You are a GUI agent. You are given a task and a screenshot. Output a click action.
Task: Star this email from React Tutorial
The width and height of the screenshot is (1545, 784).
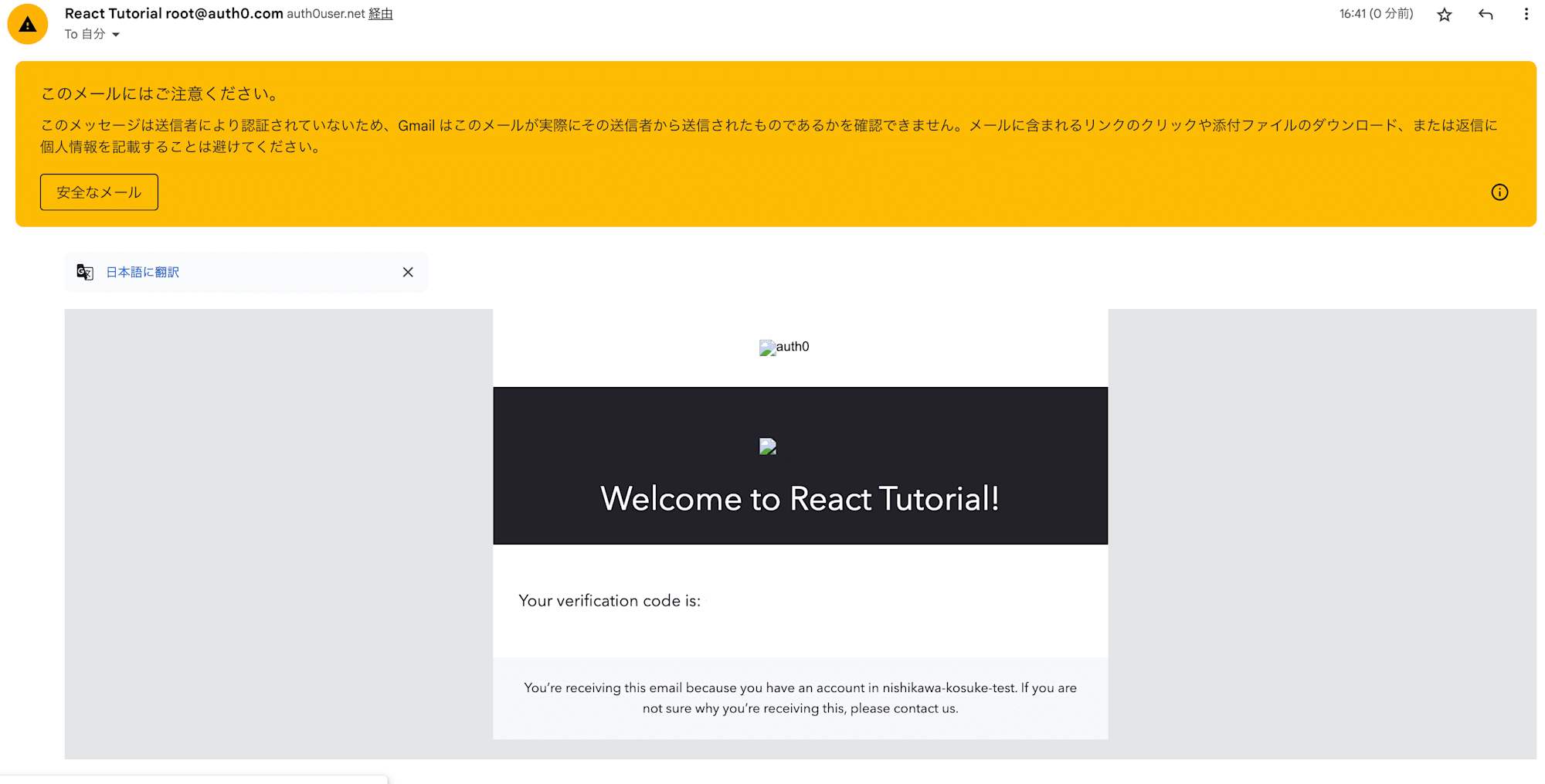(1445, 15)
